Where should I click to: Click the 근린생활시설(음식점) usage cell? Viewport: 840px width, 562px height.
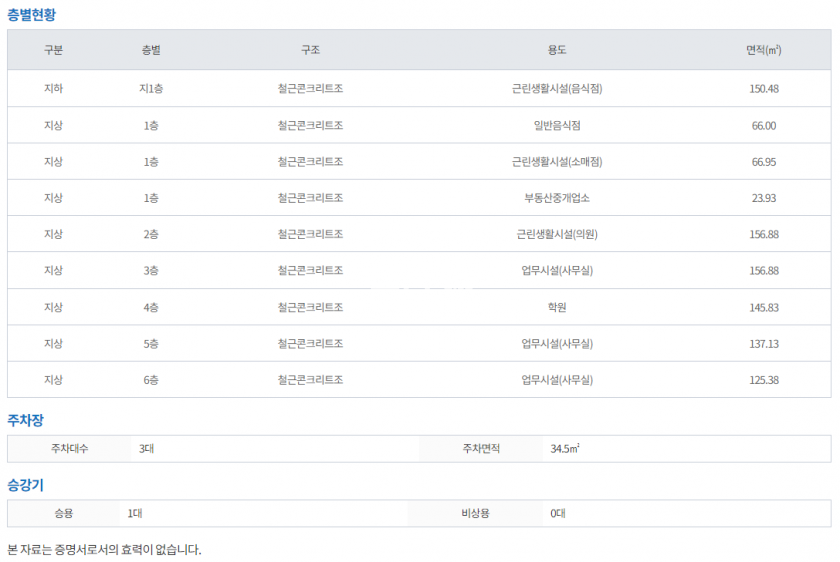(557, 88)
